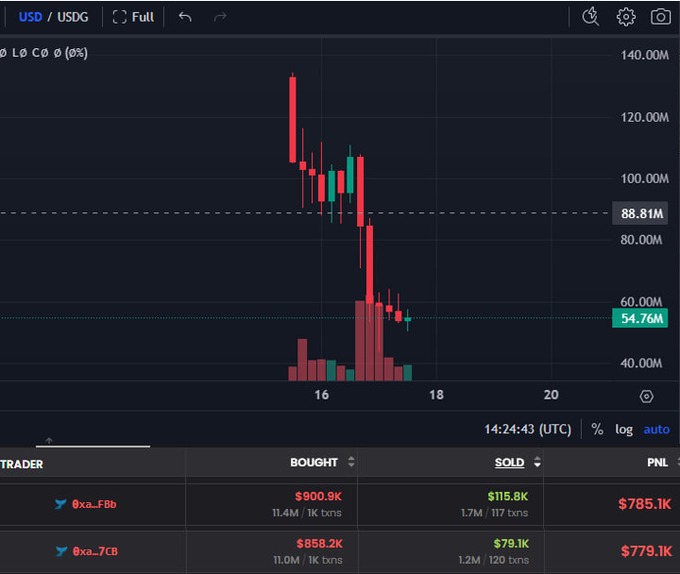Click the 1.7M / 117 txns detail
Screen dimensions: 680x574
494,513
